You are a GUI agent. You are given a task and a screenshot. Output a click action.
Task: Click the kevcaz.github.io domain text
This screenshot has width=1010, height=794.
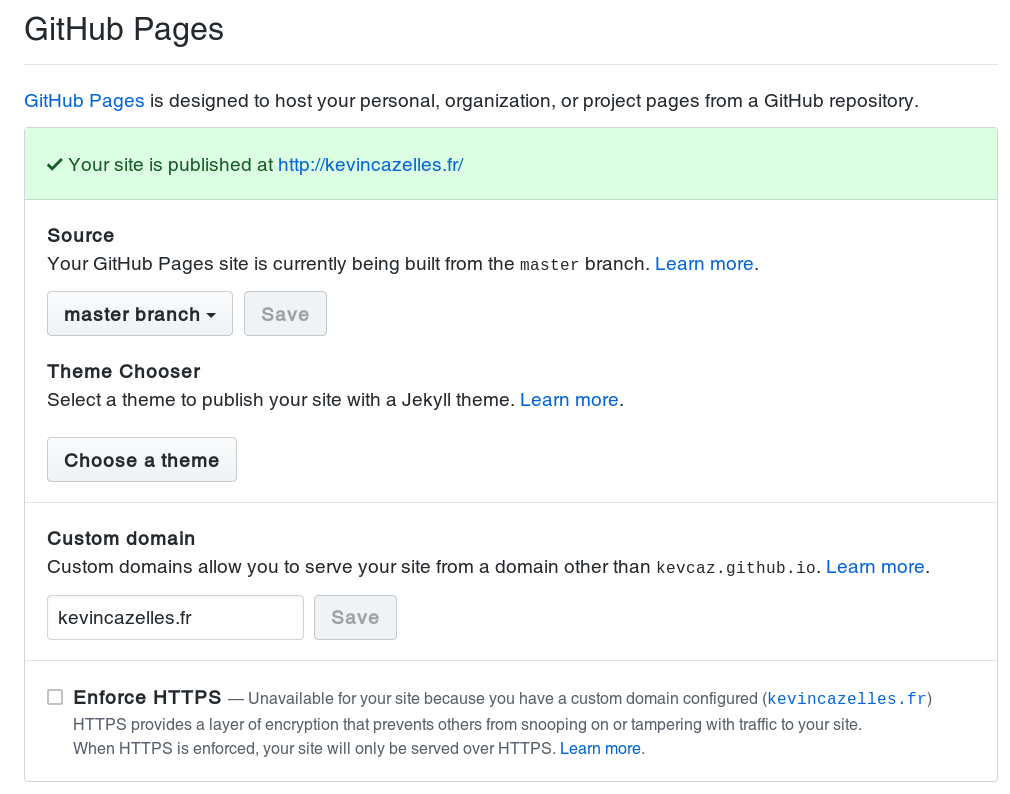click(738, 568)
